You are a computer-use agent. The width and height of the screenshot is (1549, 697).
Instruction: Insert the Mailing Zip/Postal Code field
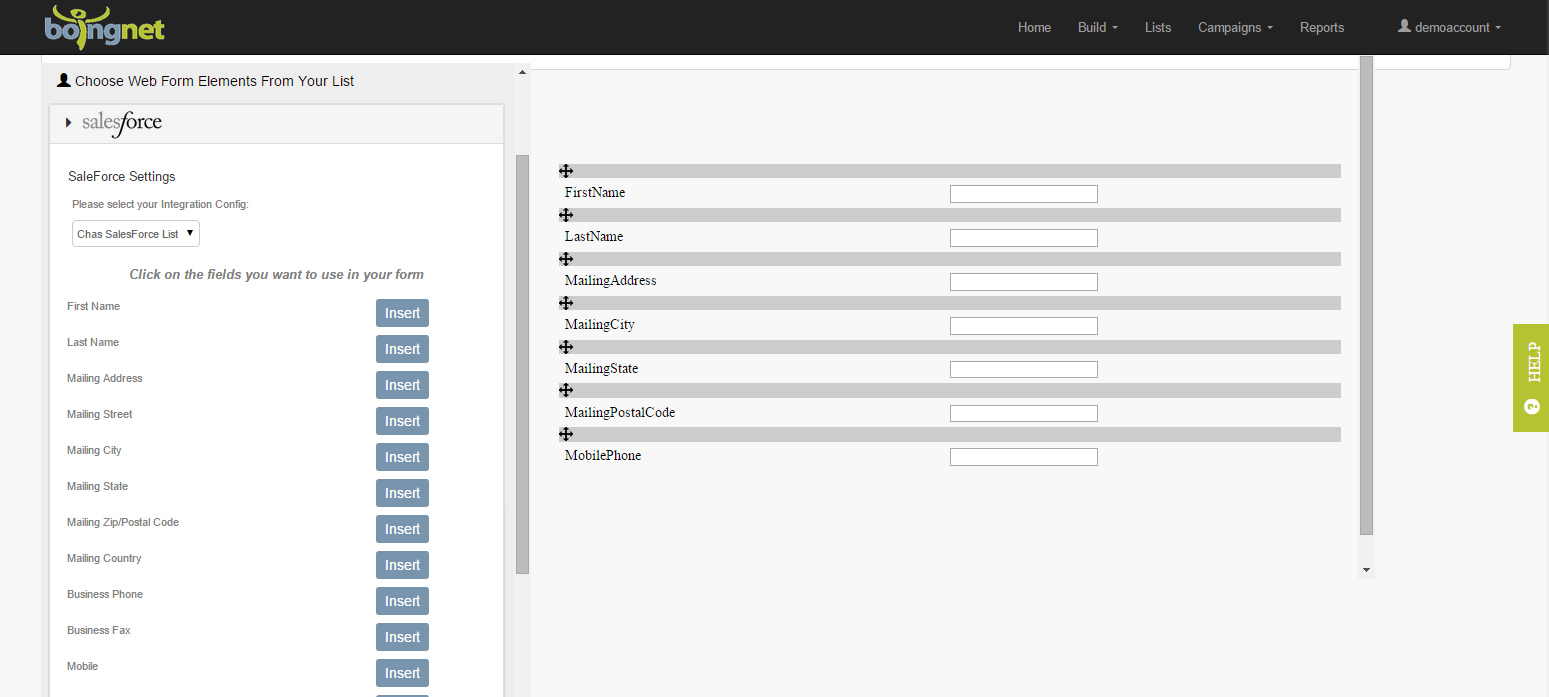pos(402,529)
